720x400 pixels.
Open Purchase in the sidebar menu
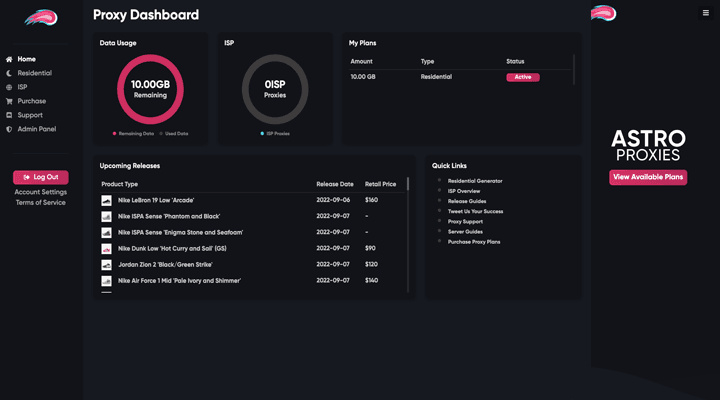point(32,101)
